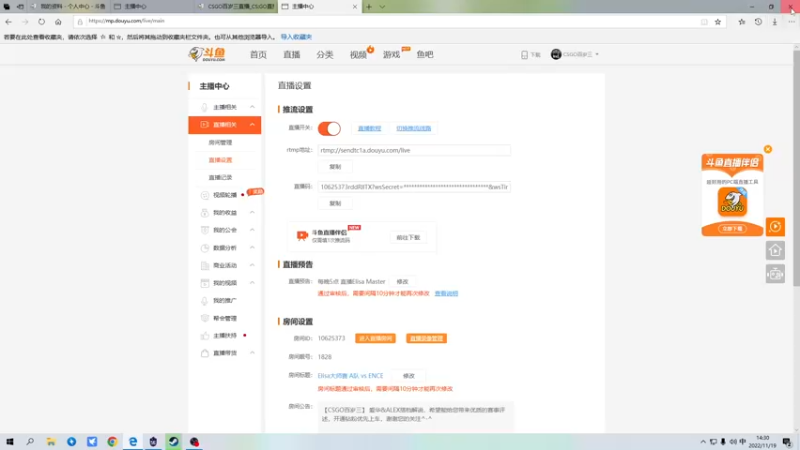This screenshot has width=800, height=450.
Task: Open the favorites list icon in toolbar
Action: pos(742,21)
